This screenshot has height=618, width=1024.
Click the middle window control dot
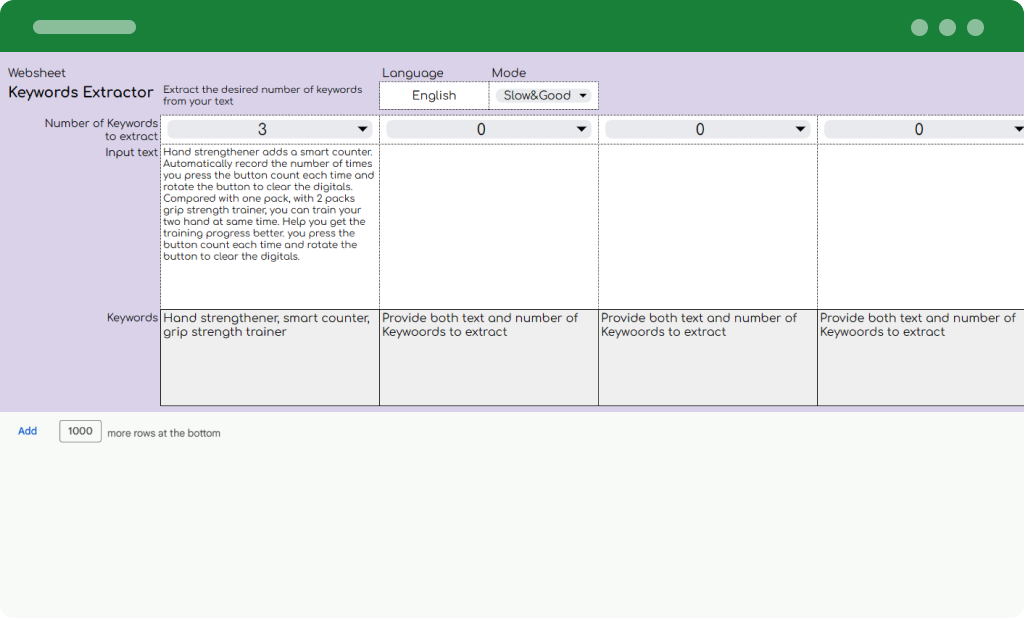(946, 27)
